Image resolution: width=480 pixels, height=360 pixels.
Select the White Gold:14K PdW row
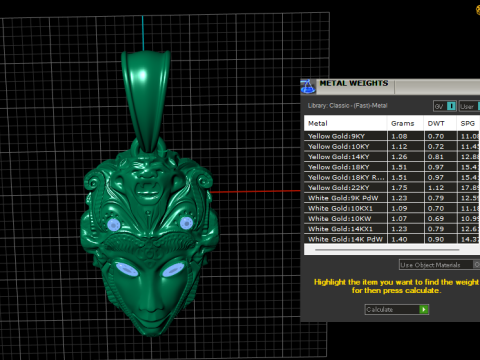[x=392, y=239]
